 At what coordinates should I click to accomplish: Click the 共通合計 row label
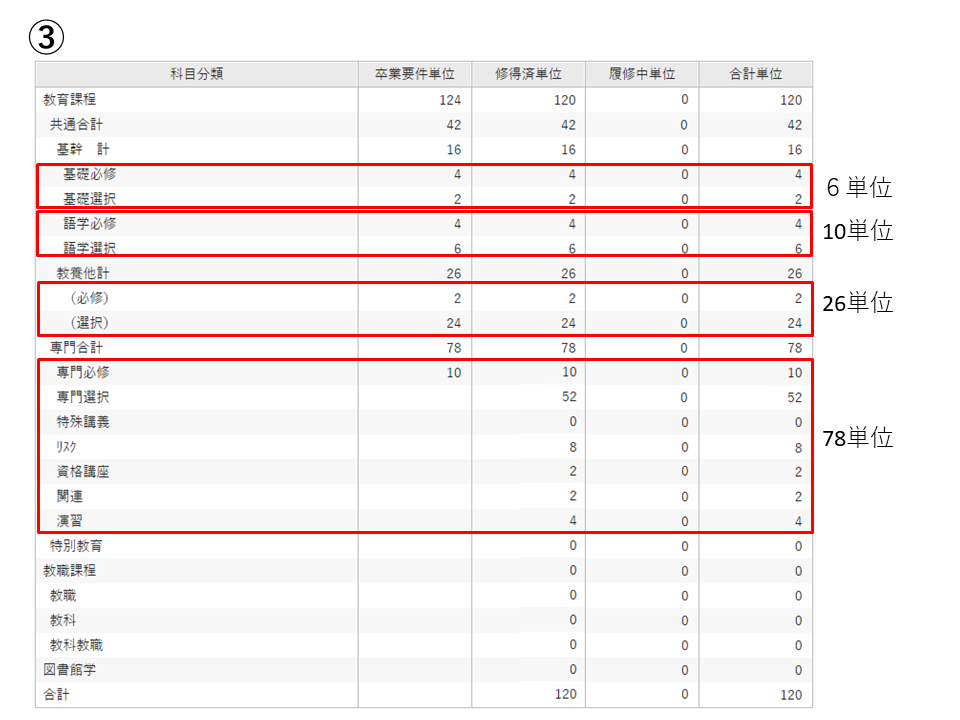(x=76, y=125)
